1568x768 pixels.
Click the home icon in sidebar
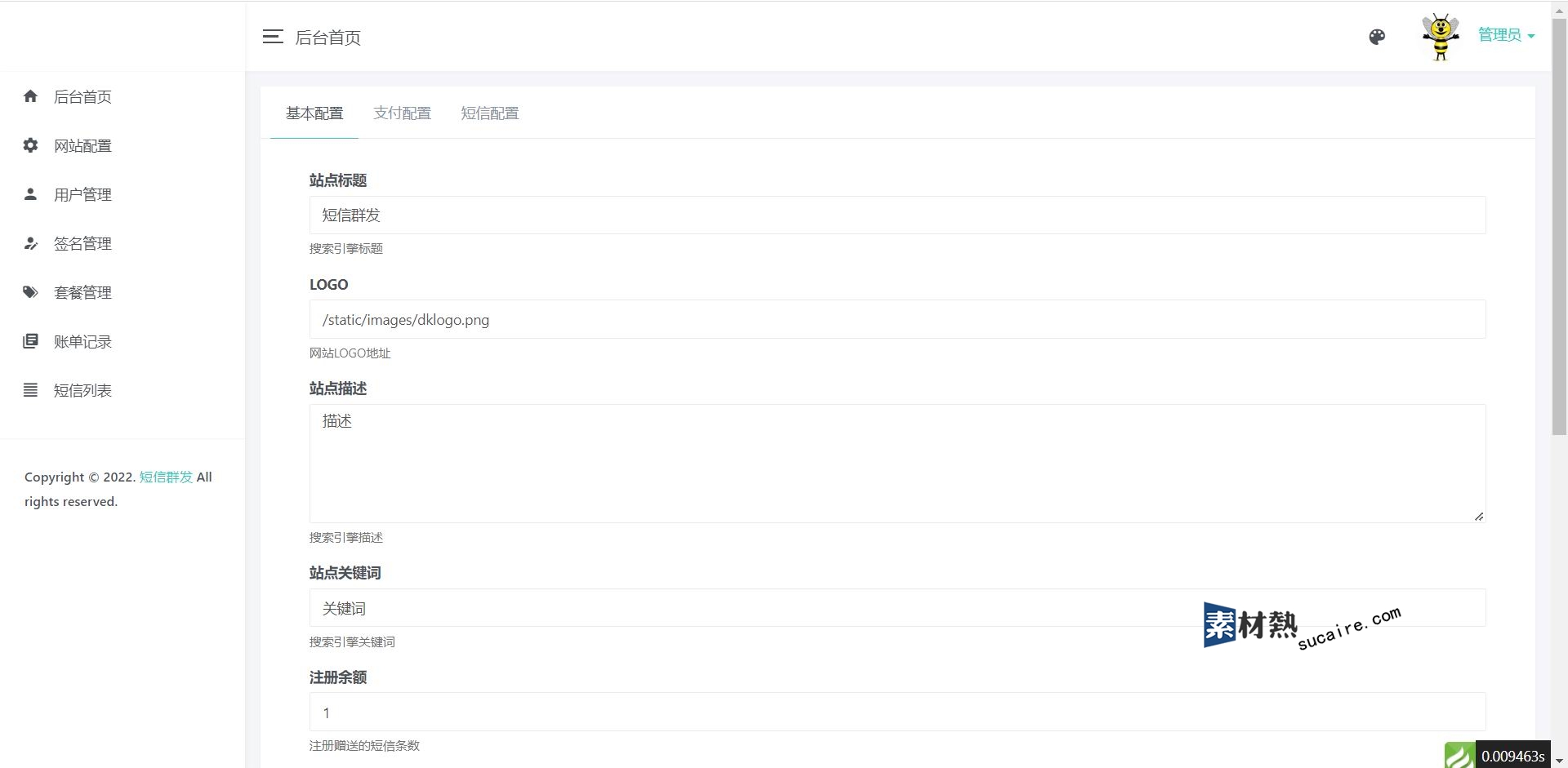pos(30,96)
